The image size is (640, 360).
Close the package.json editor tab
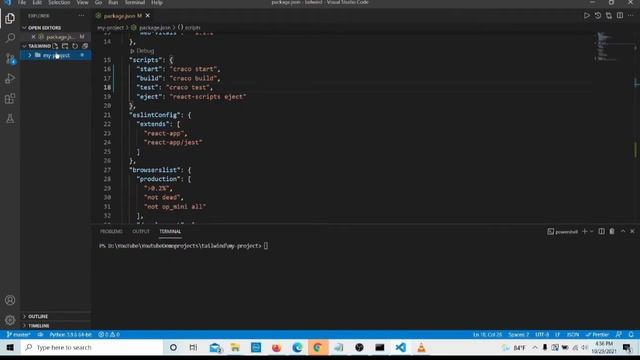pos(148,16)
